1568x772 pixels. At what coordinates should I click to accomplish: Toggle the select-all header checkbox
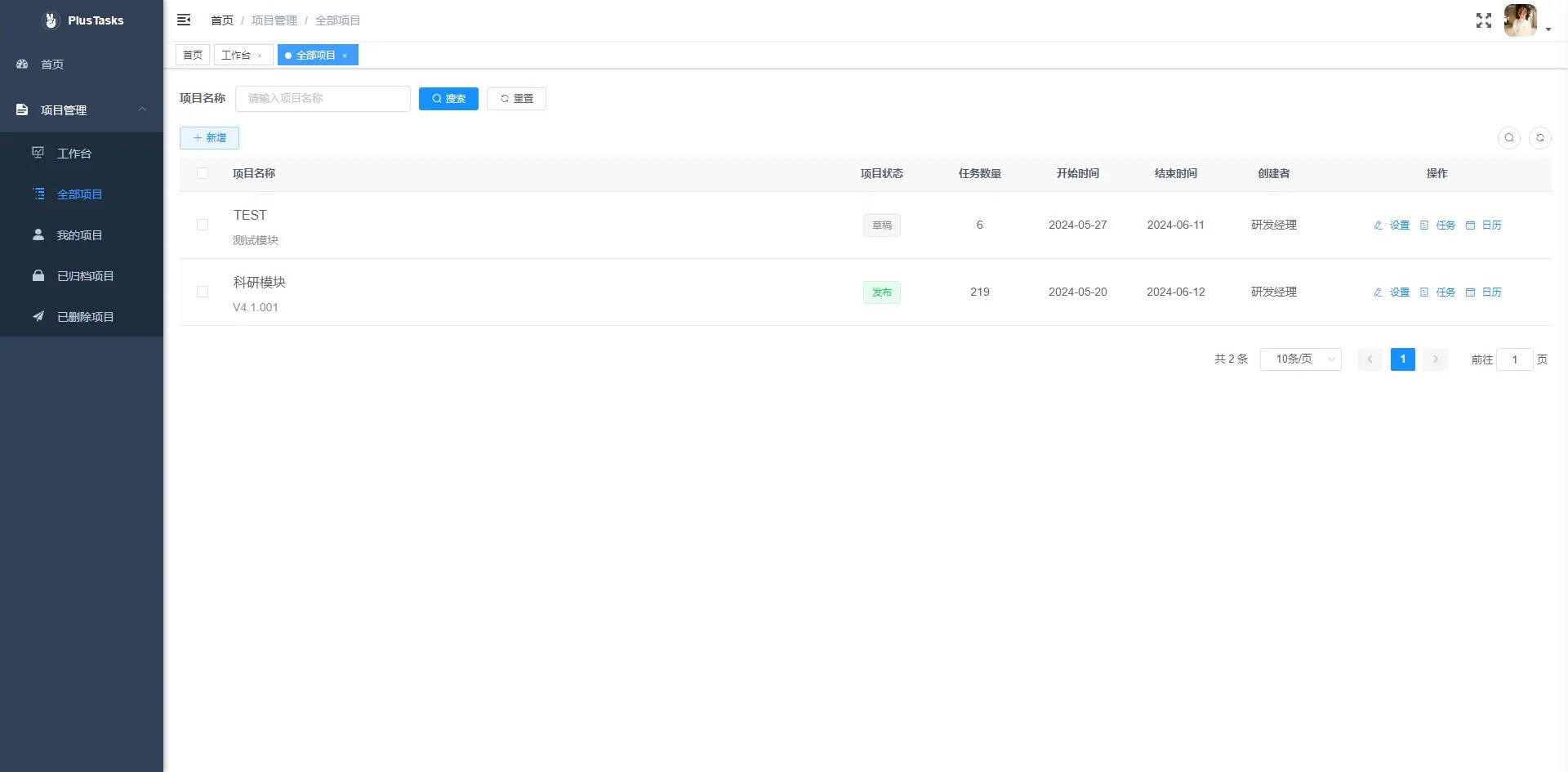click(203, 173)
